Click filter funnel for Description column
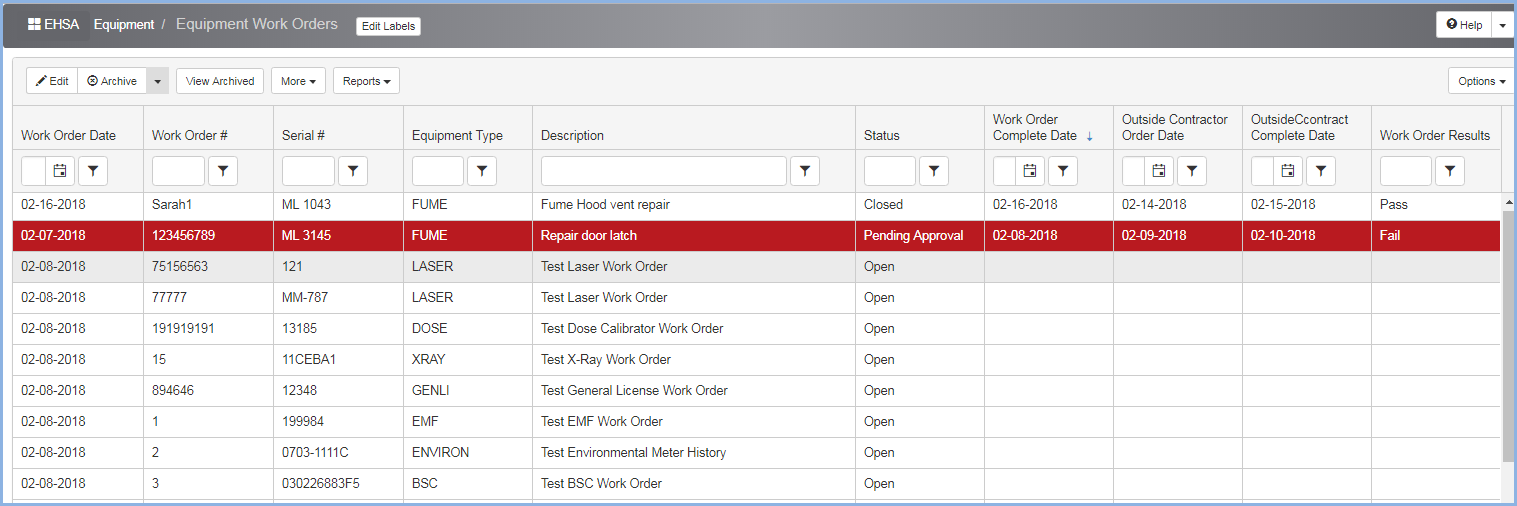This screenshot has width=1517, height=506. tap(805, 171)
